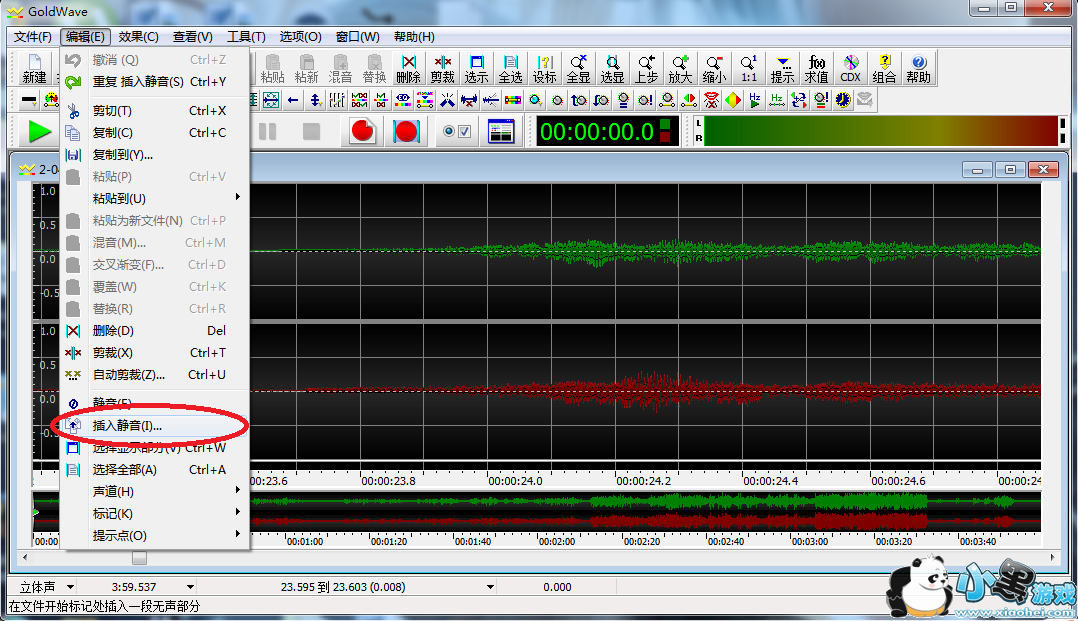
Task: Click the red Record button
Action: [363, 131]
